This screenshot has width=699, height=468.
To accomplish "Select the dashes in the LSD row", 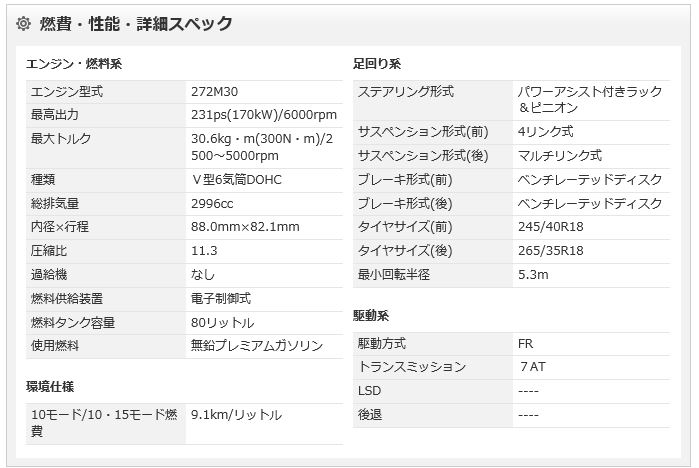I will tap(528, 391).
